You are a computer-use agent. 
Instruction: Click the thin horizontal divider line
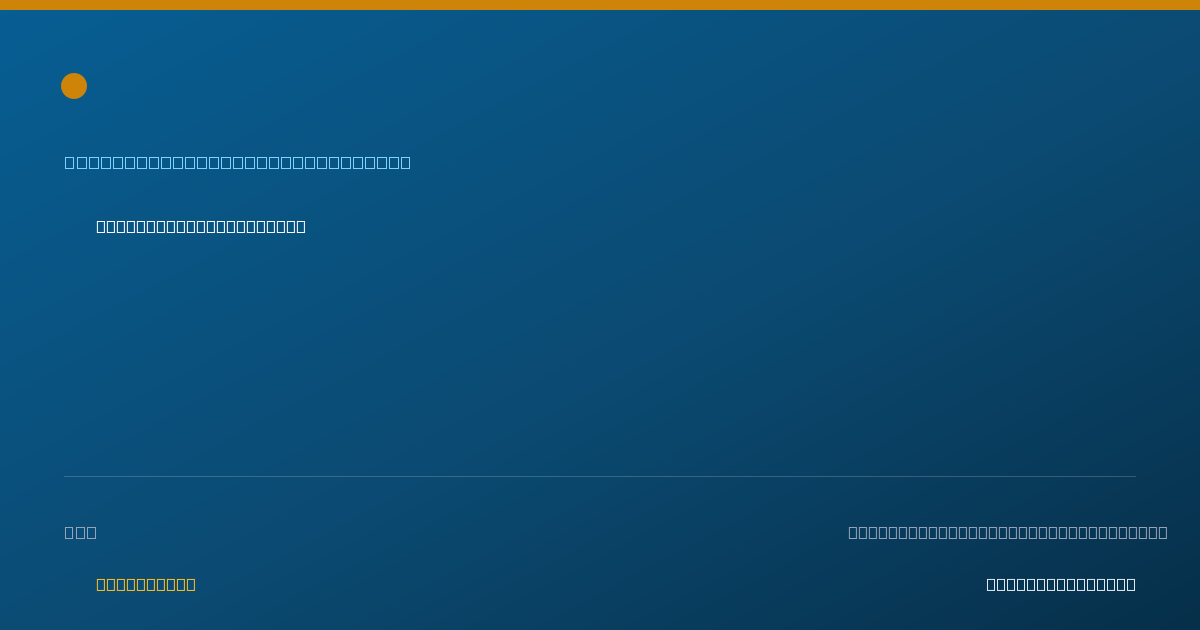point(600,476)
